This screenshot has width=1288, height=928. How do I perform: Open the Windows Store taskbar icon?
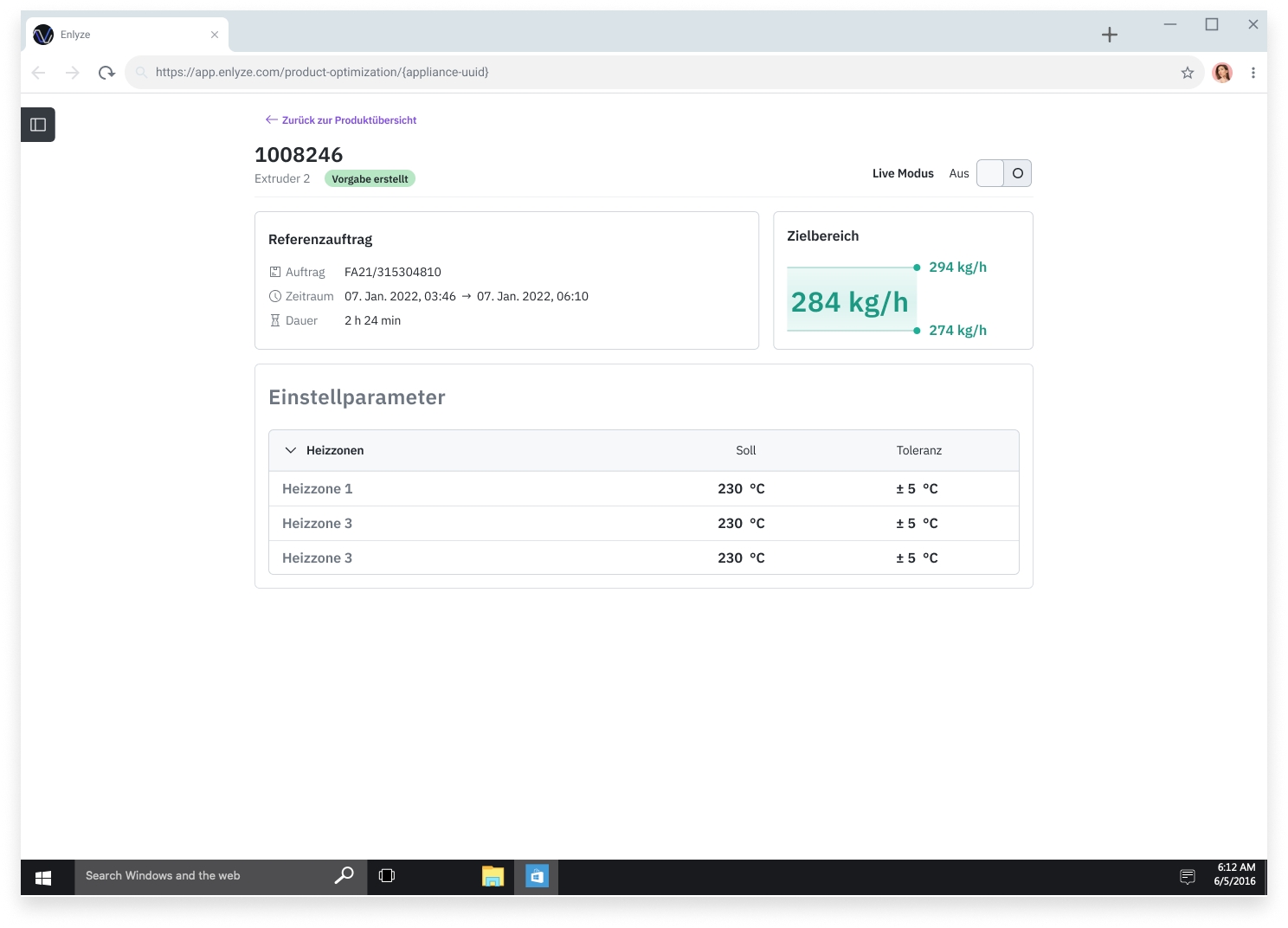(537, 877)
